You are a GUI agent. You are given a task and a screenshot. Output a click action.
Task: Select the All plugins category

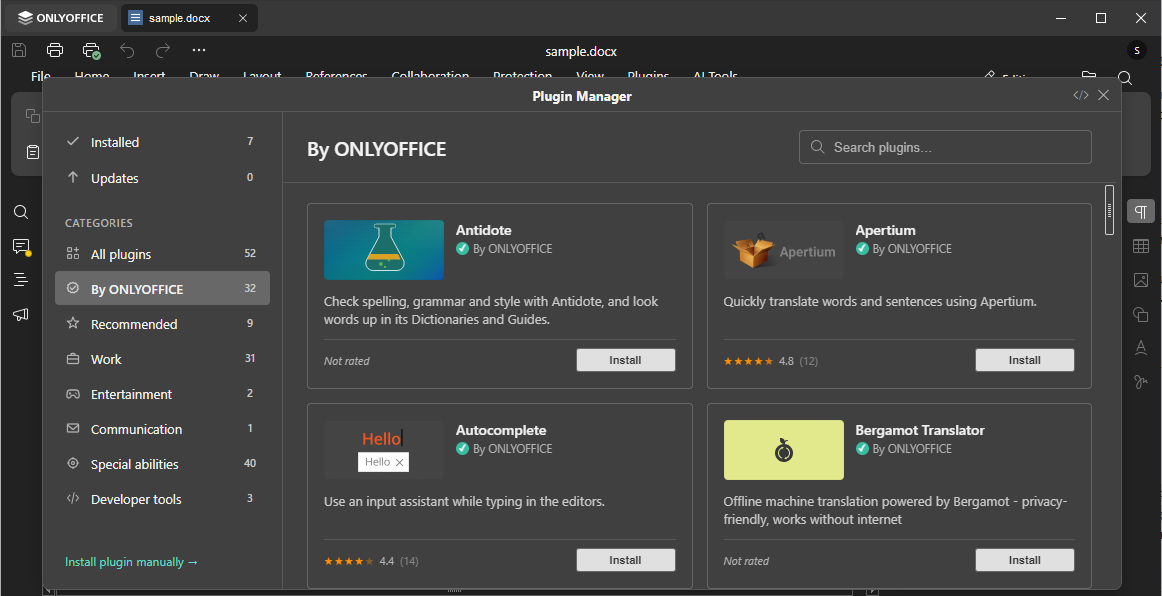[x=162, y=254]
